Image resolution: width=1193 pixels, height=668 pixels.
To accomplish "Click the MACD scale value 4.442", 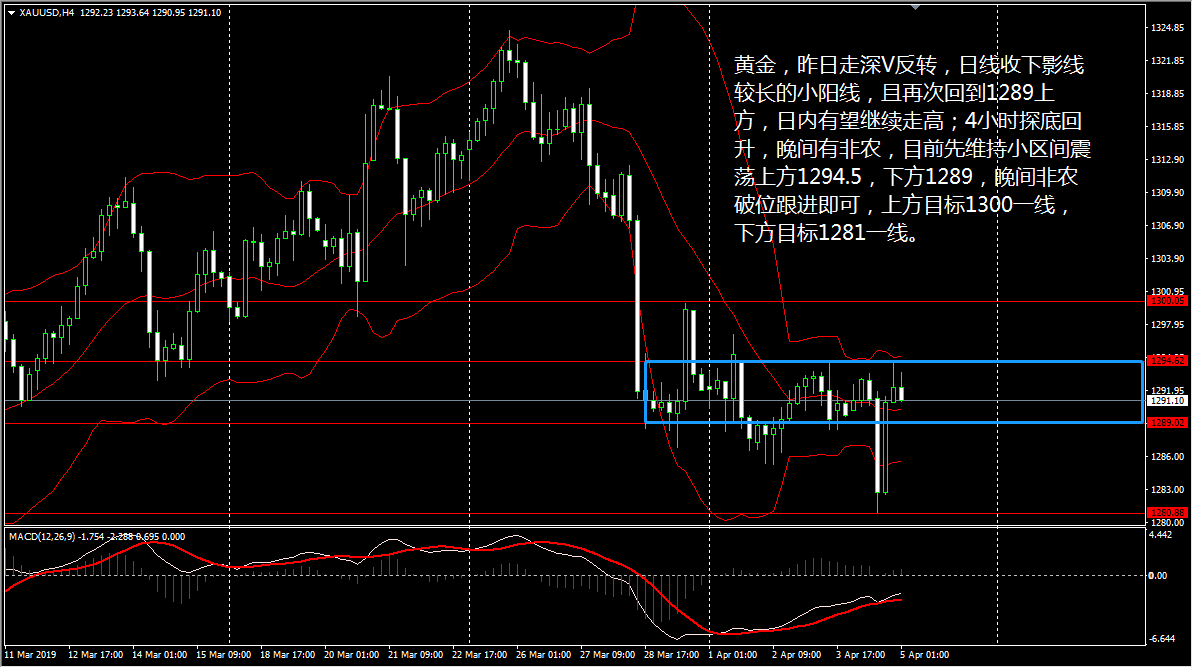I will (x=1160, y=535).
